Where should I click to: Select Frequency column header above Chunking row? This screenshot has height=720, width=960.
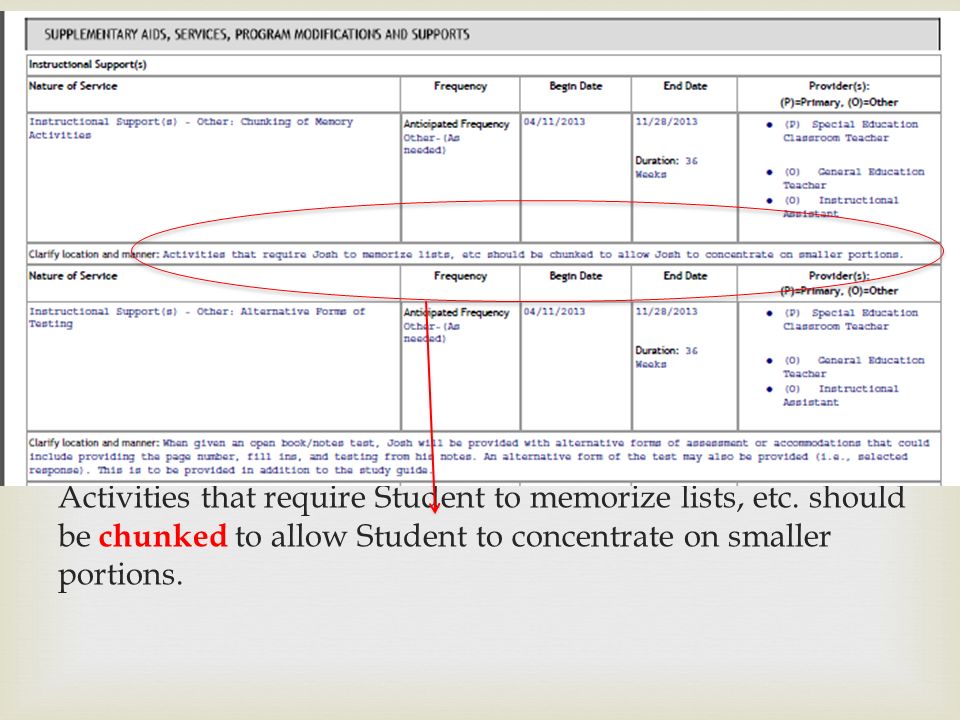(x=460, y=86)
